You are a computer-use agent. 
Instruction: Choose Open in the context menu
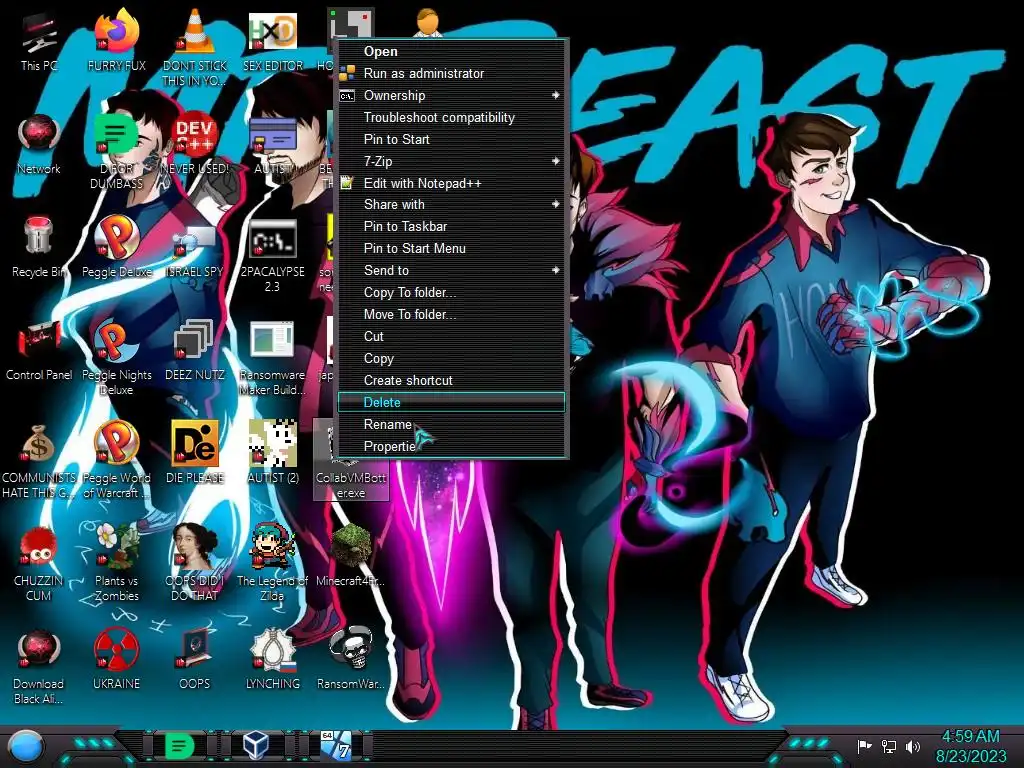[x=451, y=52]
